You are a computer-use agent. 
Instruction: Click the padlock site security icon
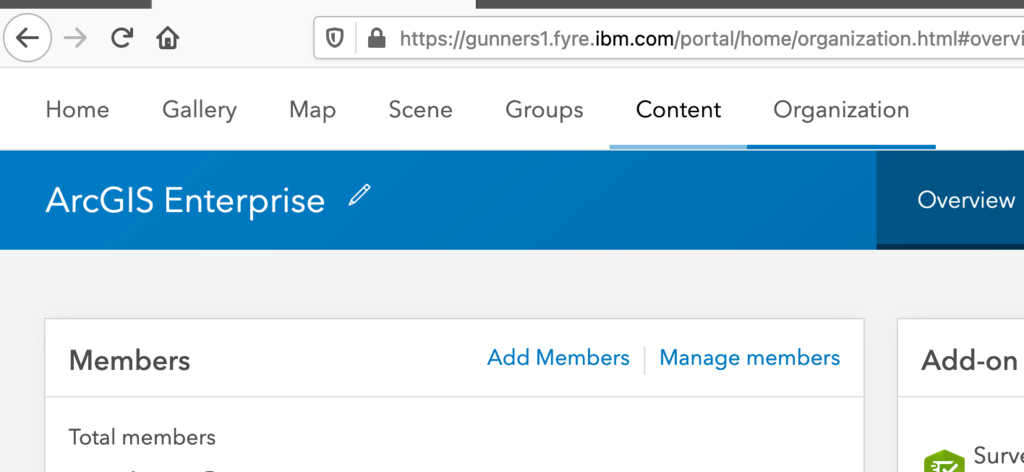coord(376,39)
